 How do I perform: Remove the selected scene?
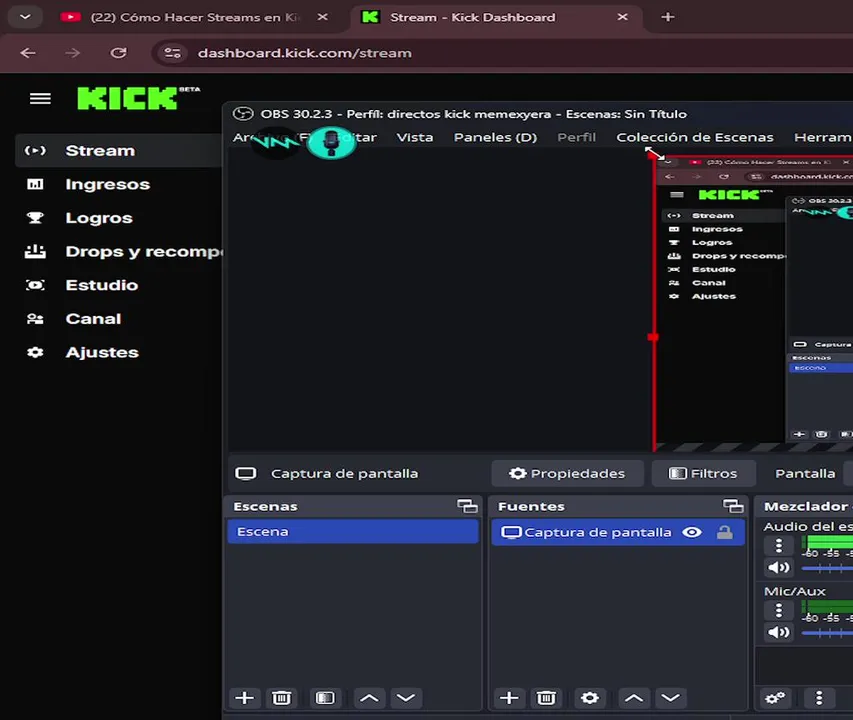tap(281, 698)
